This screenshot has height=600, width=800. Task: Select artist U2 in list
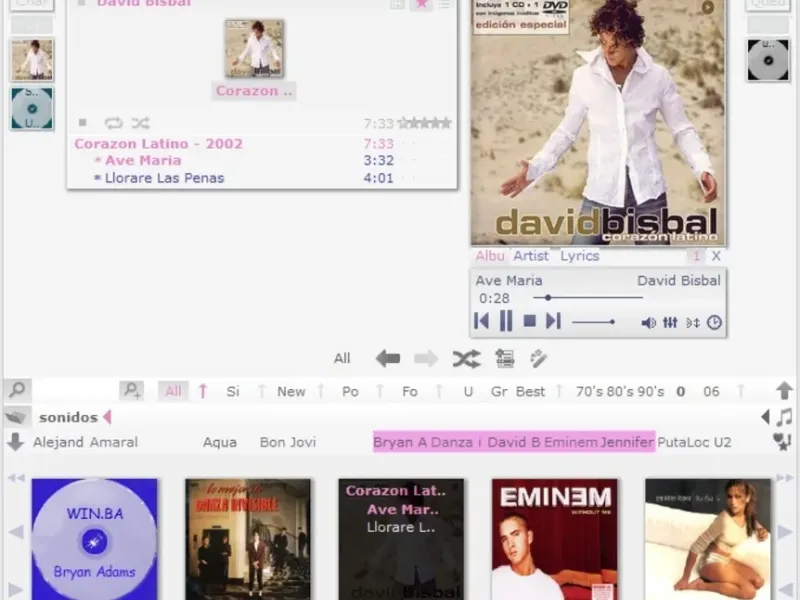click(x=722, y=442)
